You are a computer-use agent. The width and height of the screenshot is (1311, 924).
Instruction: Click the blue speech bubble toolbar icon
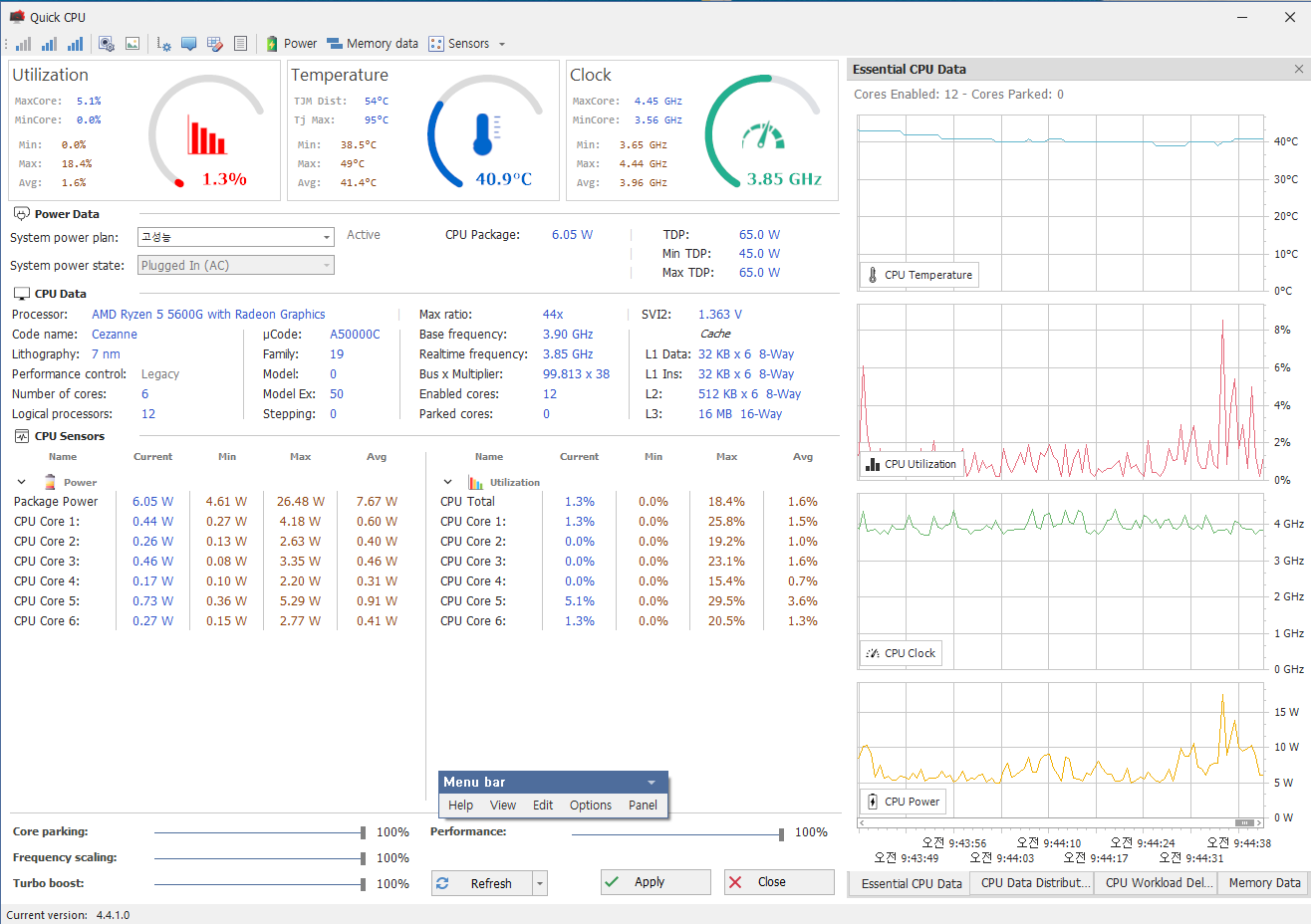pos(188,44)
